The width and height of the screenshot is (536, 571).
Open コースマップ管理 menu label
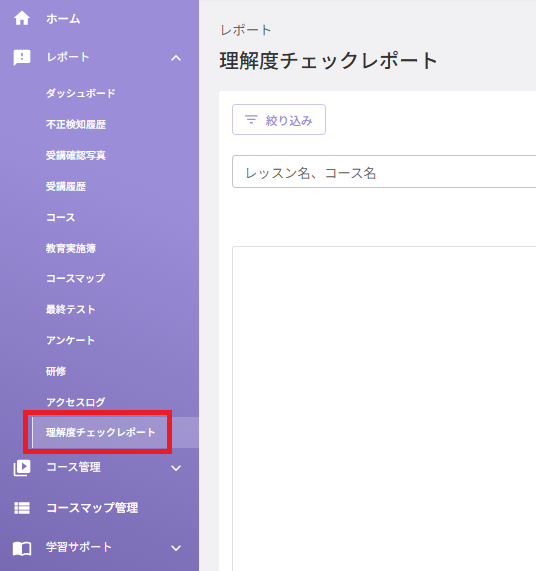coord(92,508)
